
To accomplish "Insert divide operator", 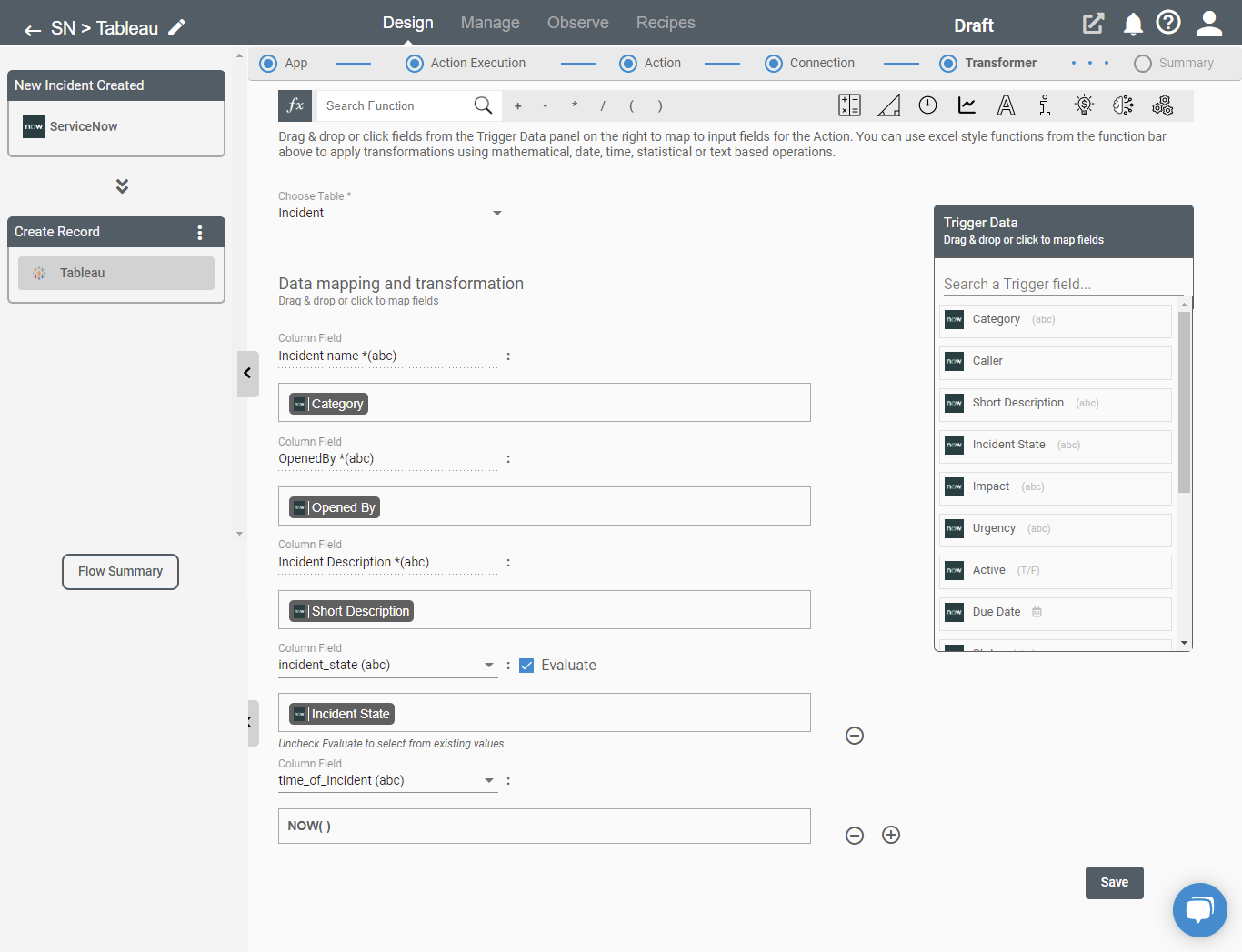I will (x=603, y=106).
